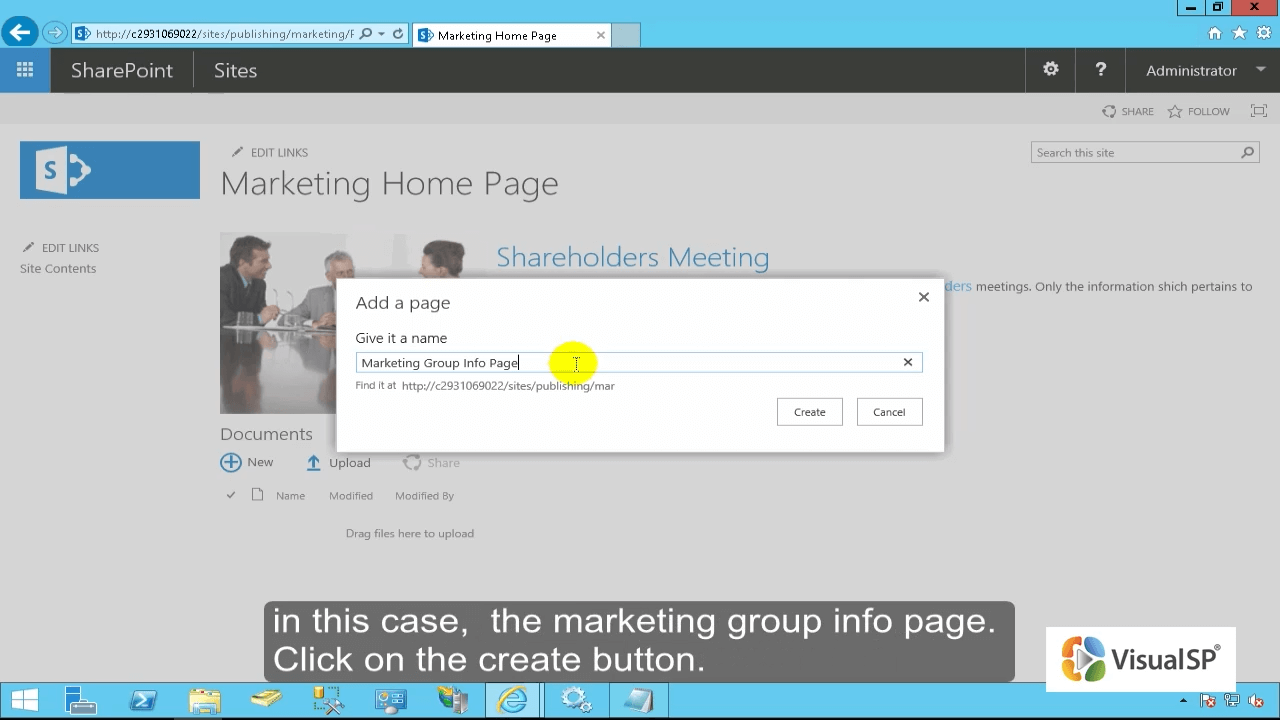Refresh the page in the browser
Viewport: 1280px width, 720px height.
point(398,34)
